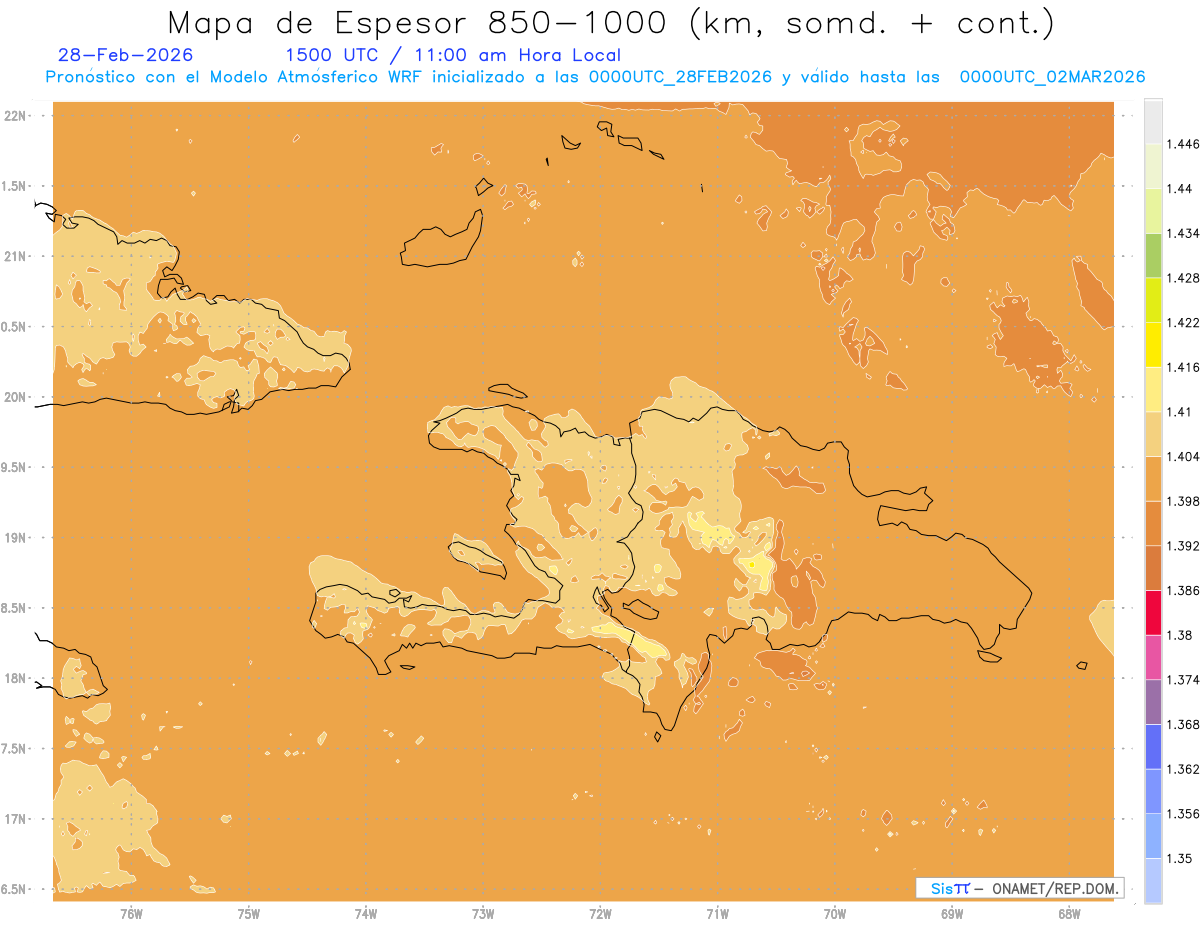Click the "71W" longitude label
Viewport: 1200px width, 927px height.
(718, 914)
